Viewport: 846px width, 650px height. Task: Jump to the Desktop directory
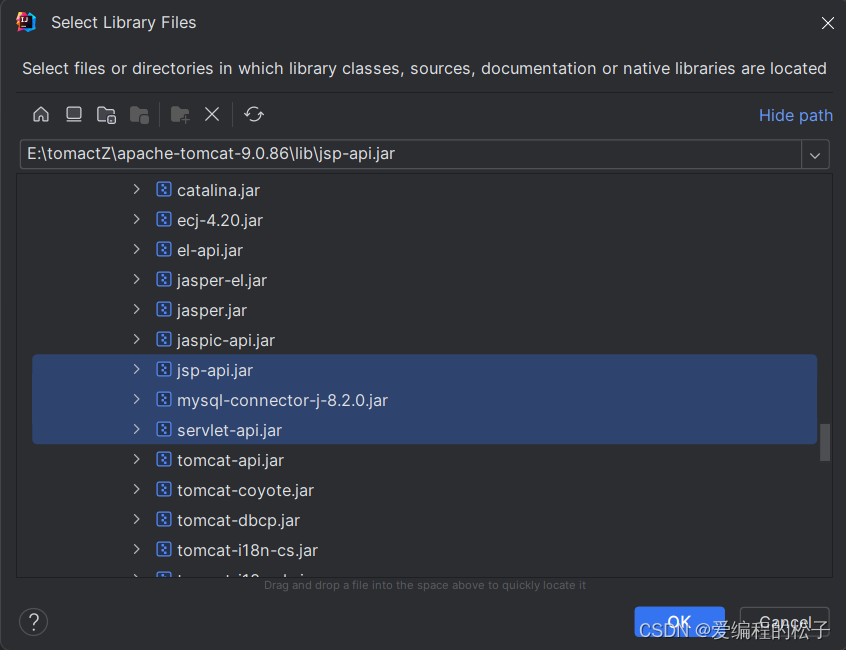click(74, 114)
